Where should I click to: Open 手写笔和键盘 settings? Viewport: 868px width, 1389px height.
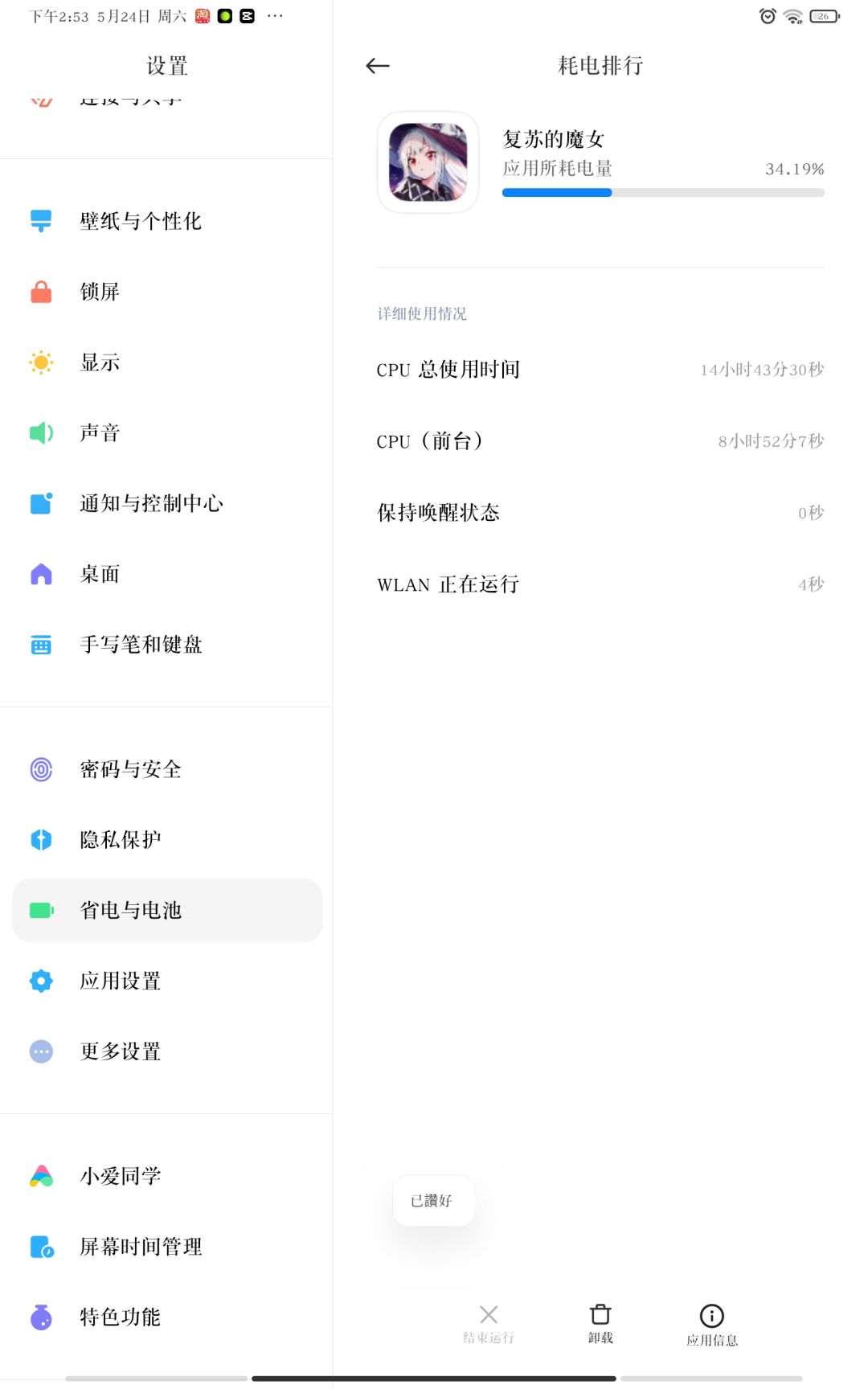point(166,645)
